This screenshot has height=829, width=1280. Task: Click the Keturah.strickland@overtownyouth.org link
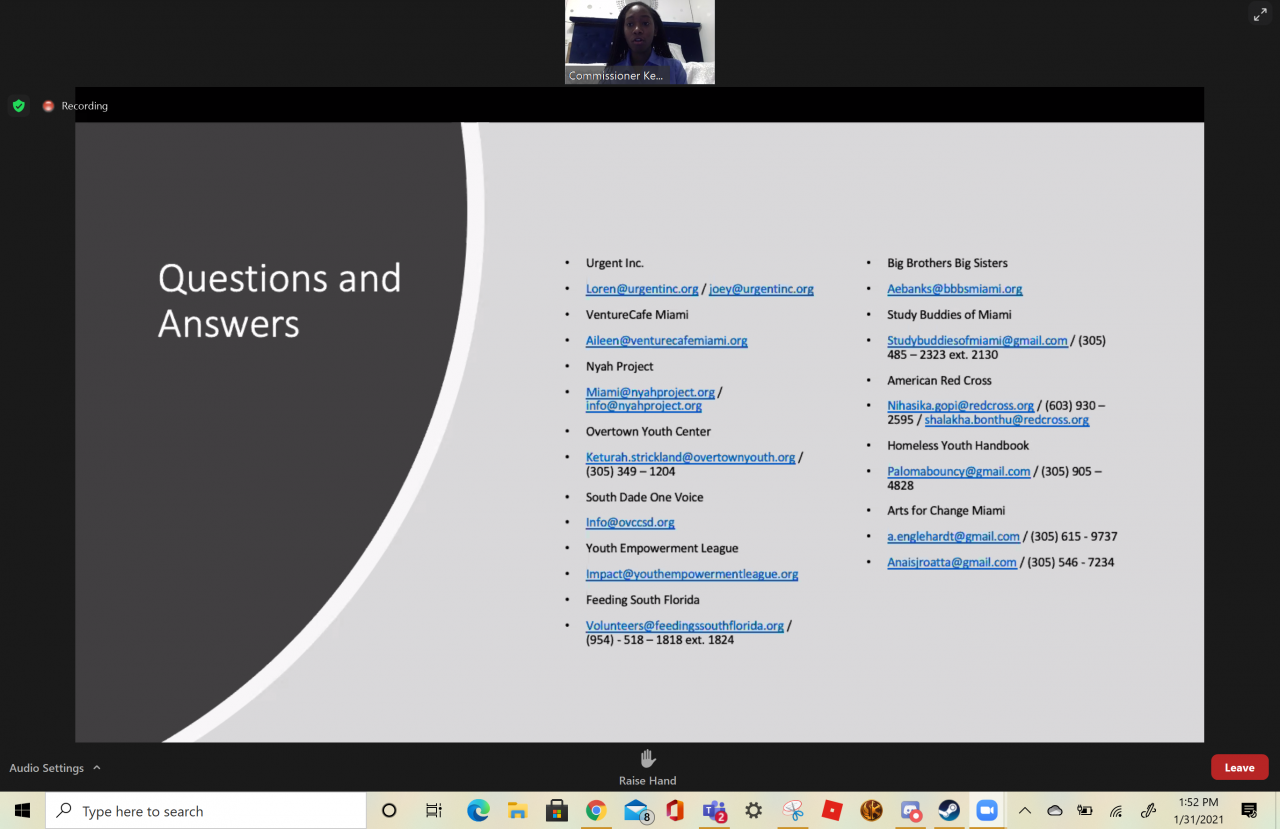[x=691, y=457]
